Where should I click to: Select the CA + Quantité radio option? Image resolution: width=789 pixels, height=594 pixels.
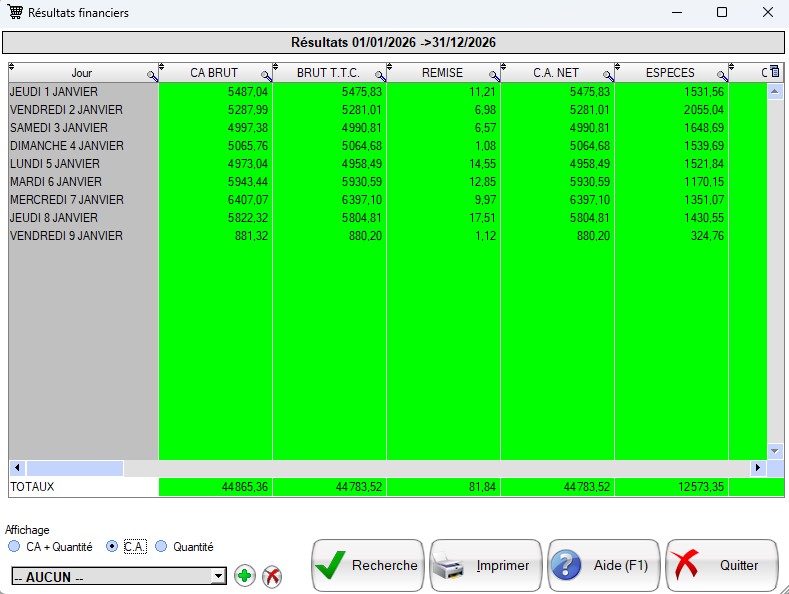[x=14, y=547]
